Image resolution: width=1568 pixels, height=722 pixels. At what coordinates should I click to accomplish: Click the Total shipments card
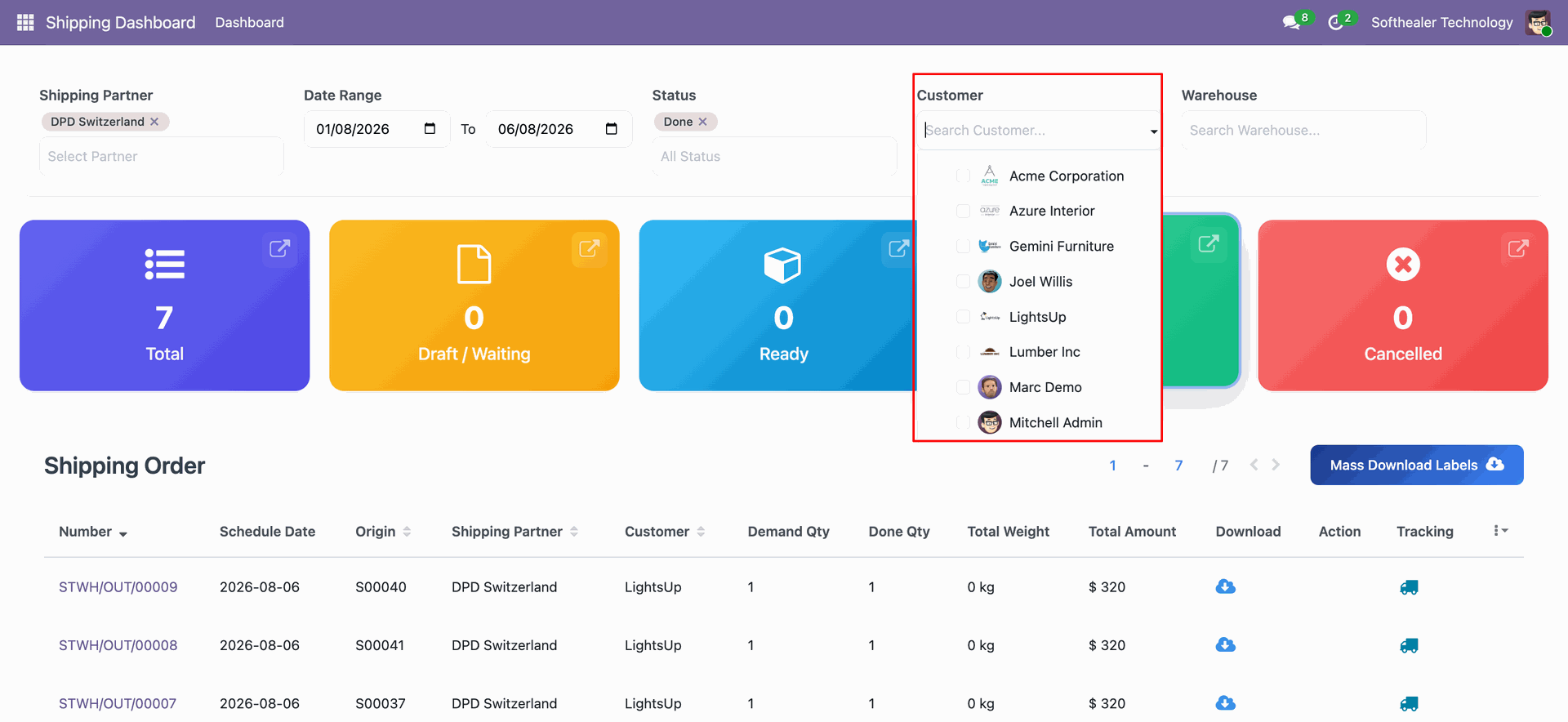pyautogui.click(x=165, y=305)
